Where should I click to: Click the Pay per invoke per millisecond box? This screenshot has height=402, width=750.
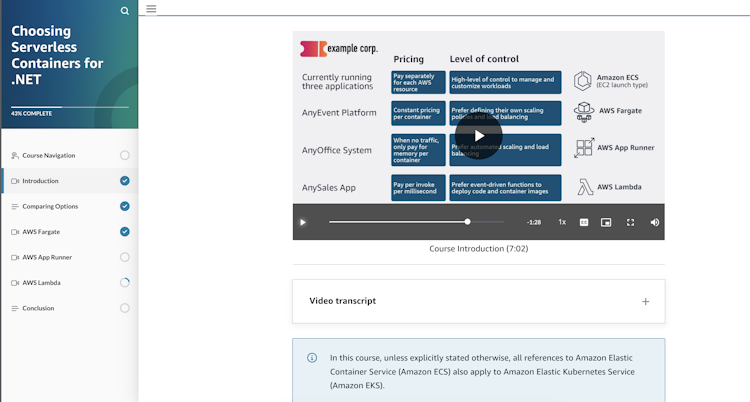point(418,188)
